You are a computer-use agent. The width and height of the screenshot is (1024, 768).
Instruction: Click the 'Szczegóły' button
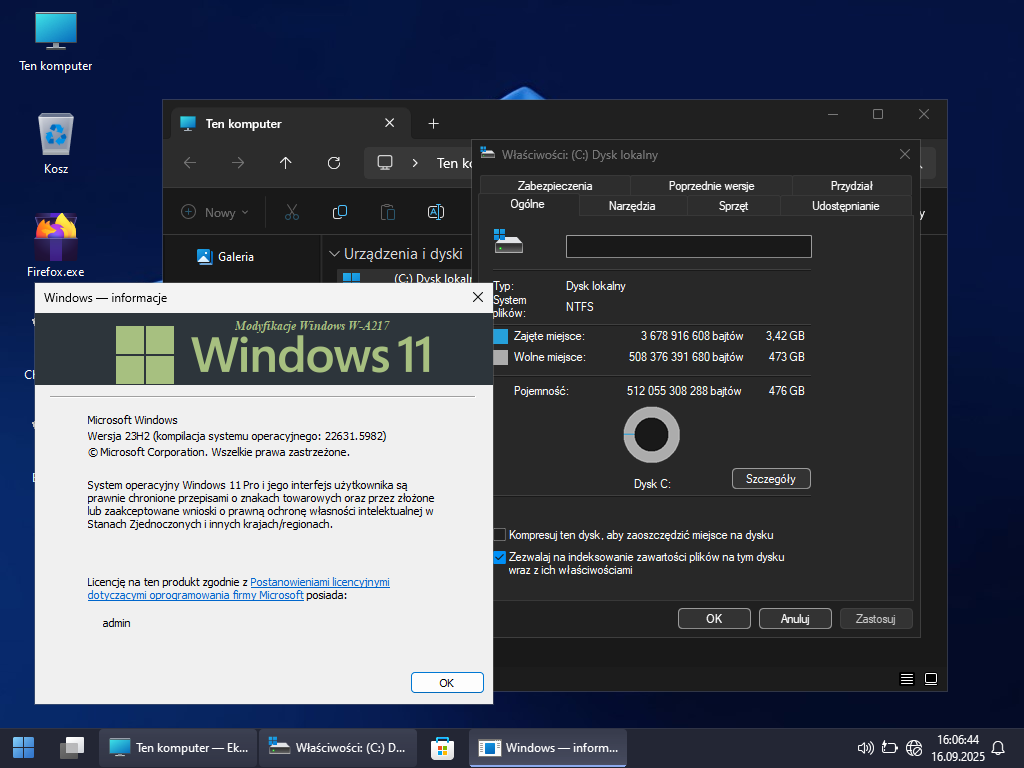click(x=770, y=479)
